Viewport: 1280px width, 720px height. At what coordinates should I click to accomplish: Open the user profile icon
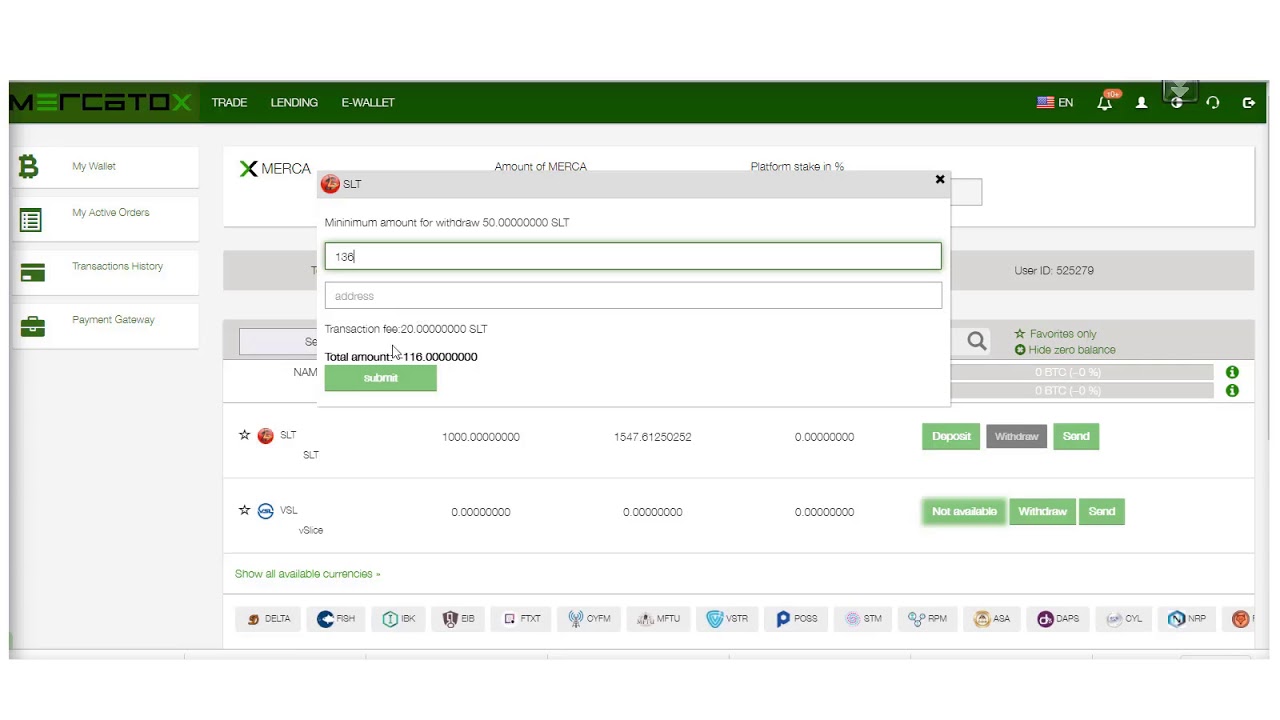[x=1141, y=102]
